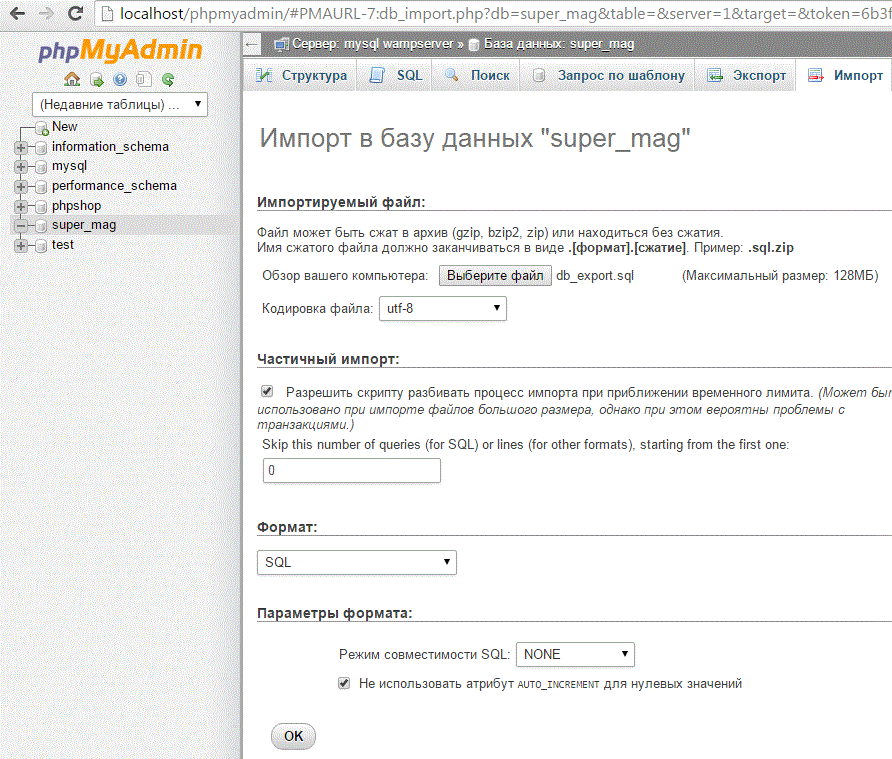This screenshot has height=759, width=892.
Task: Click the database icon beside phpshop
Action: click(41, 206)
